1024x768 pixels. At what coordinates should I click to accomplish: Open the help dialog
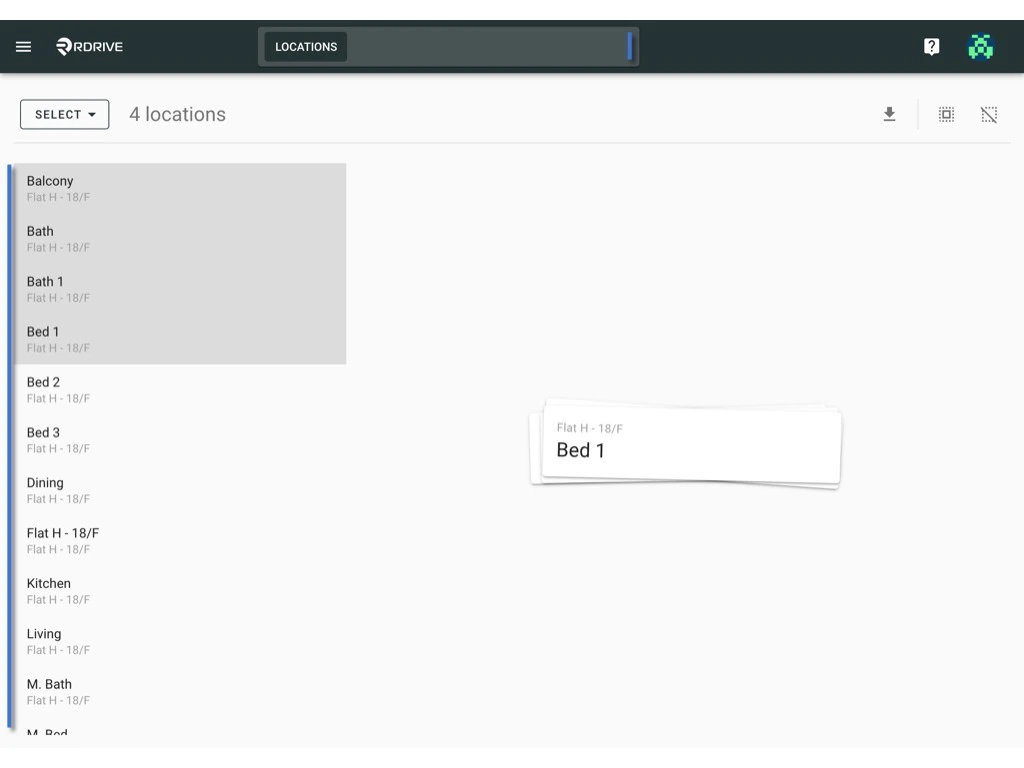[931, 46]
